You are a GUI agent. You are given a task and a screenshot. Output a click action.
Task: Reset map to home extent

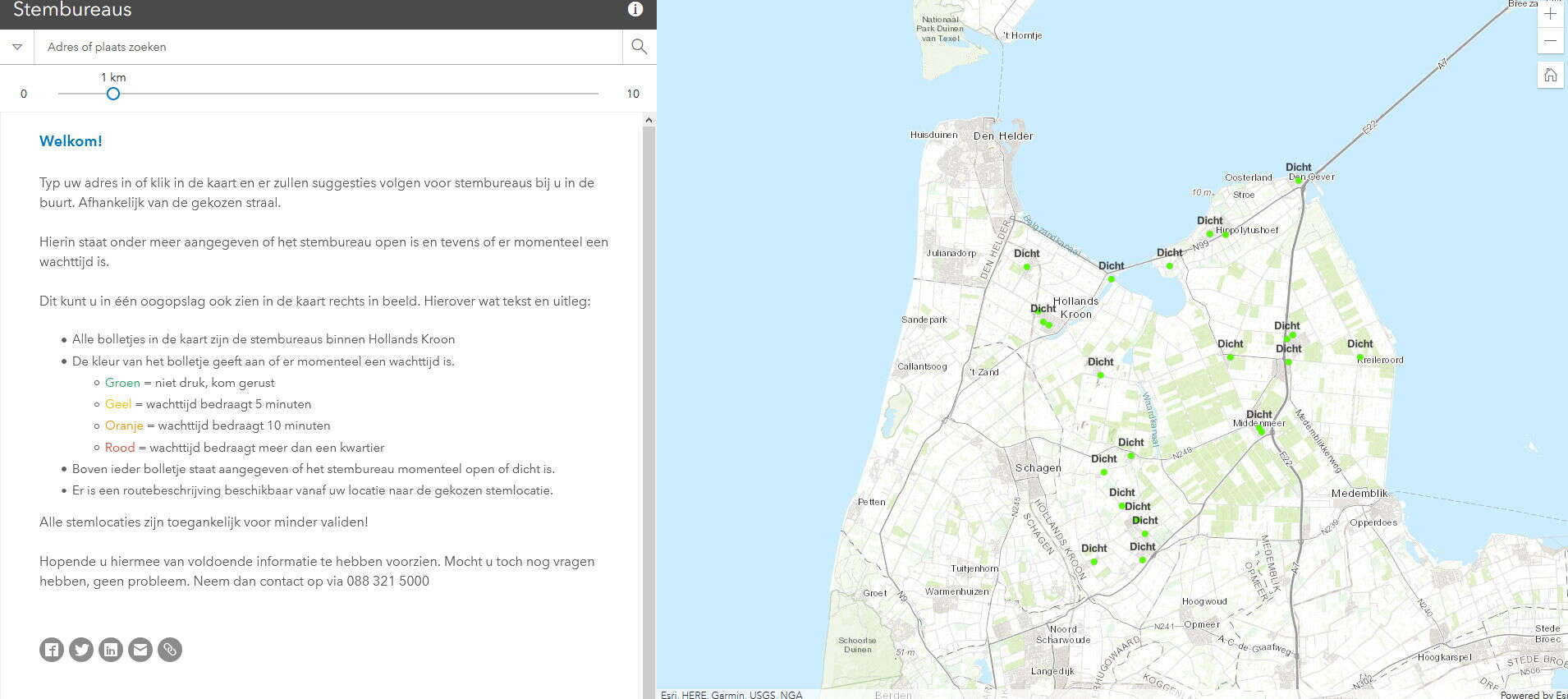pos(1550,76)
